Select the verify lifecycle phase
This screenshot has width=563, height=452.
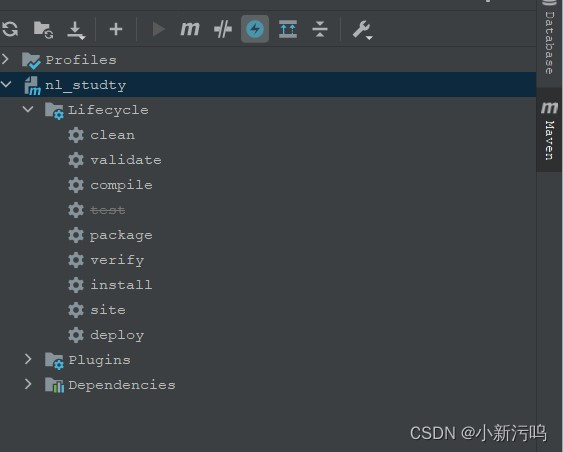click(117, 260)
